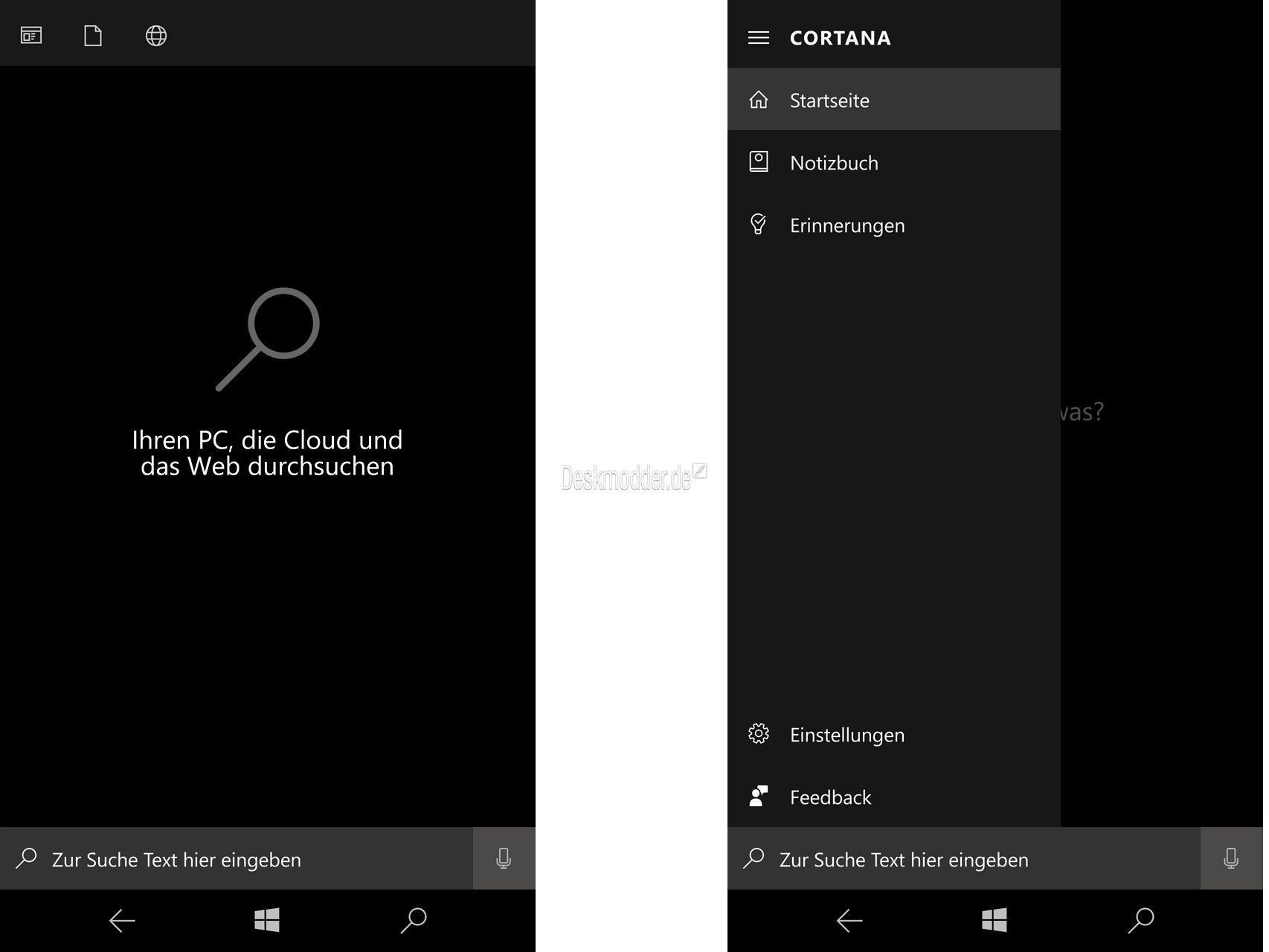Click the gear icon beside Einstellungen

[x=759, y=734]
